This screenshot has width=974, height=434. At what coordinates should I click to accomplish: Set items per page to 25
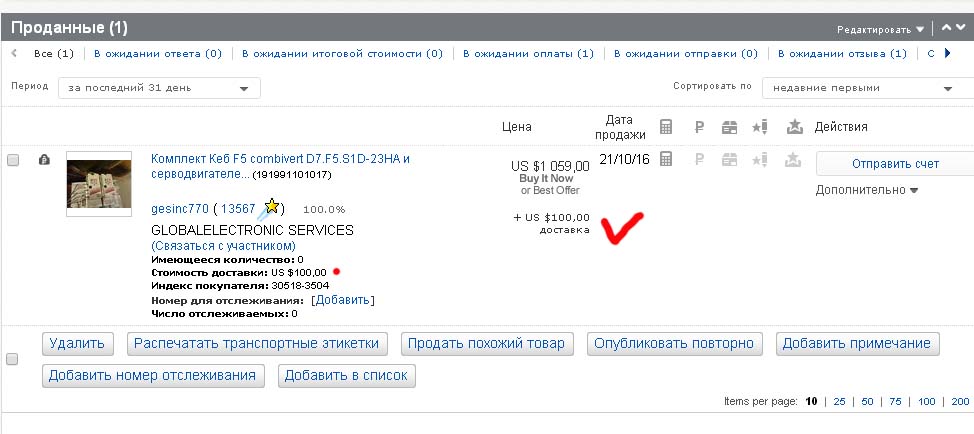click(839, 401)
